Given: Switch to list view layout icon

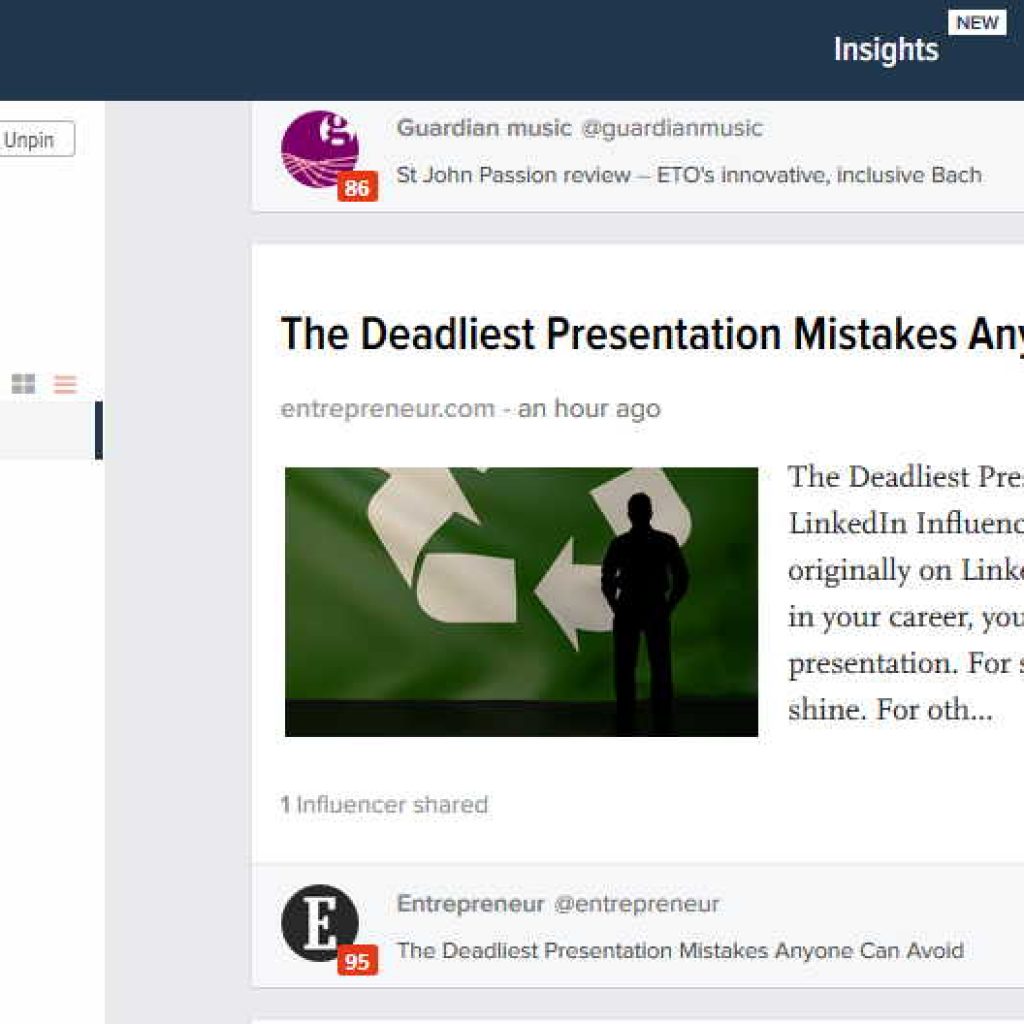Looking at the screenshot, I should 65,383.
